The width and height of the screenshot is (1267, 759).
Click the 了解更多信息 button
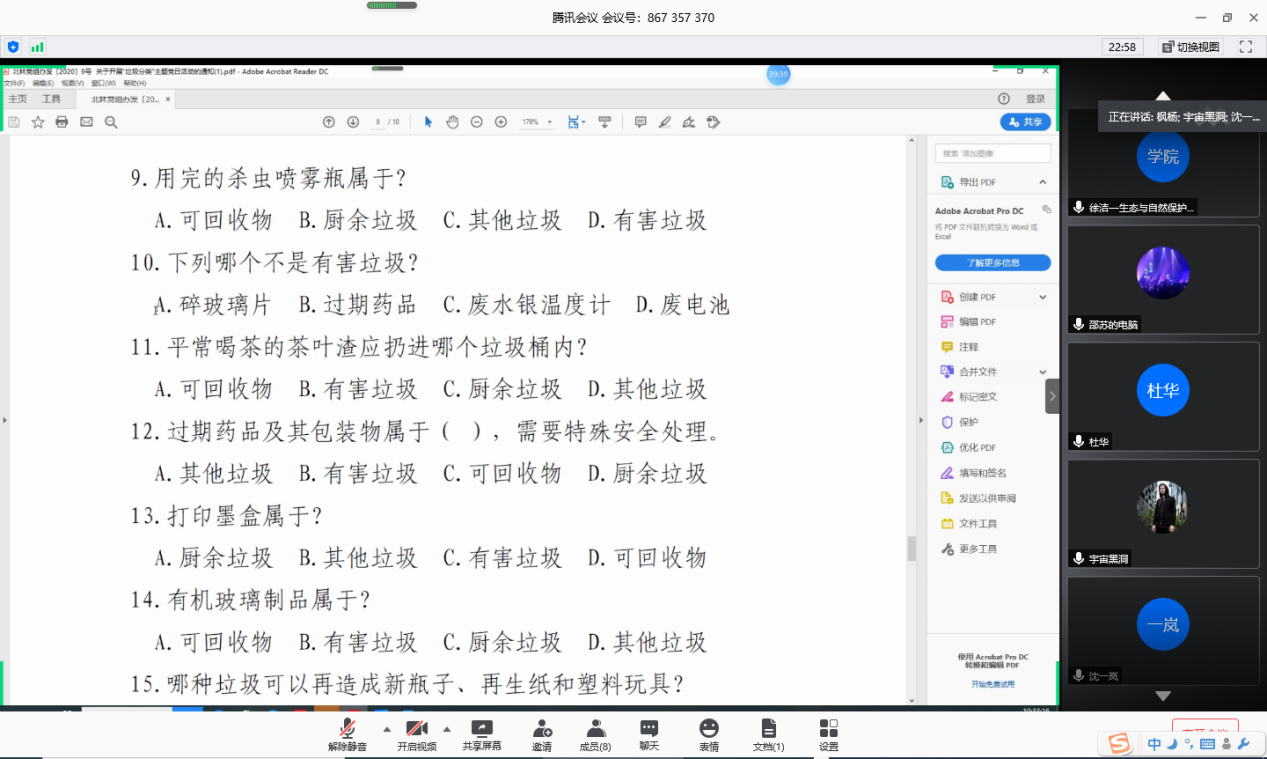(992, 263)
